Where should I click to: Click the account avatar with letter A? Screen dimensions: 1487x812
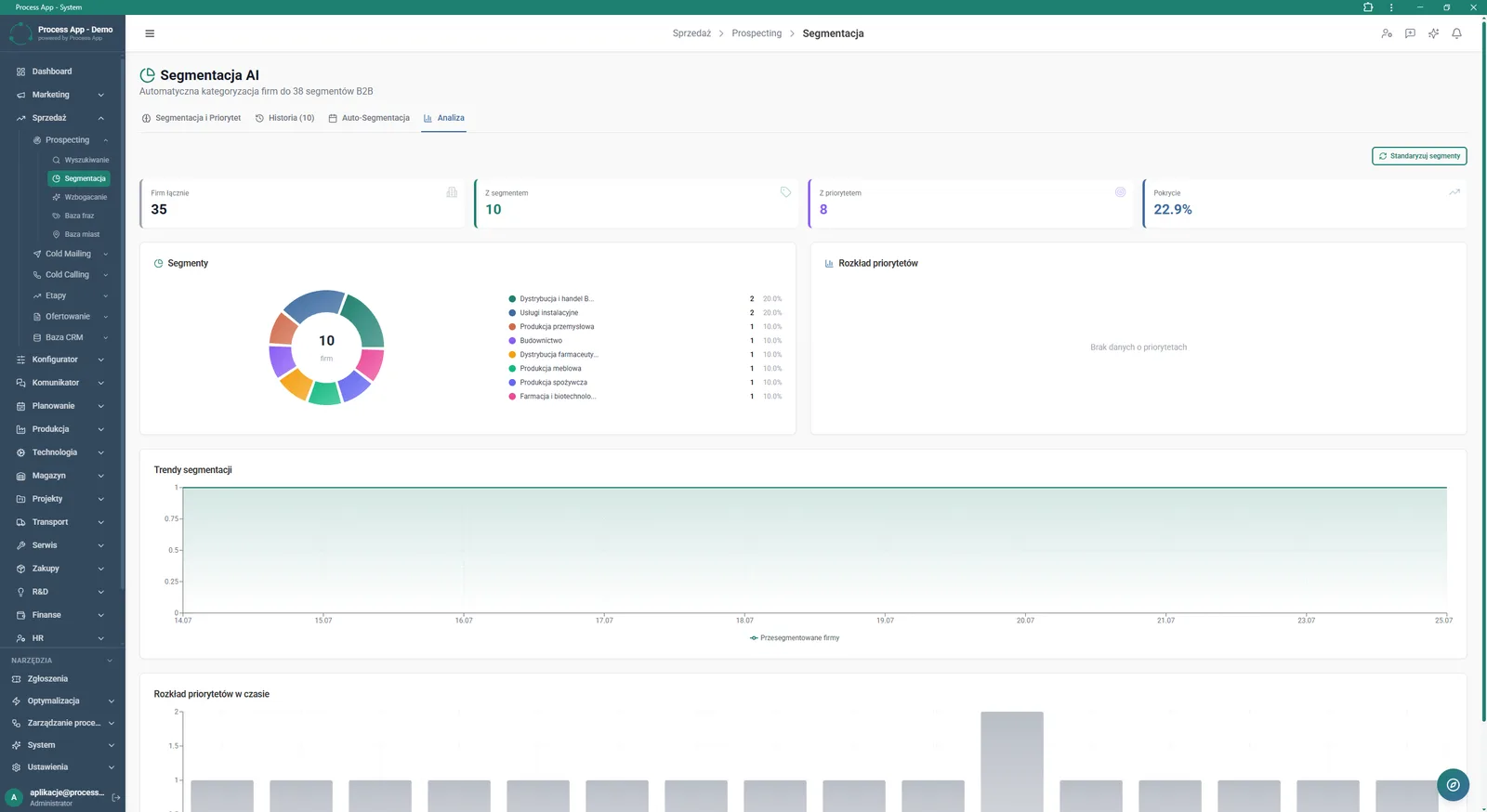tap(14, 797)
